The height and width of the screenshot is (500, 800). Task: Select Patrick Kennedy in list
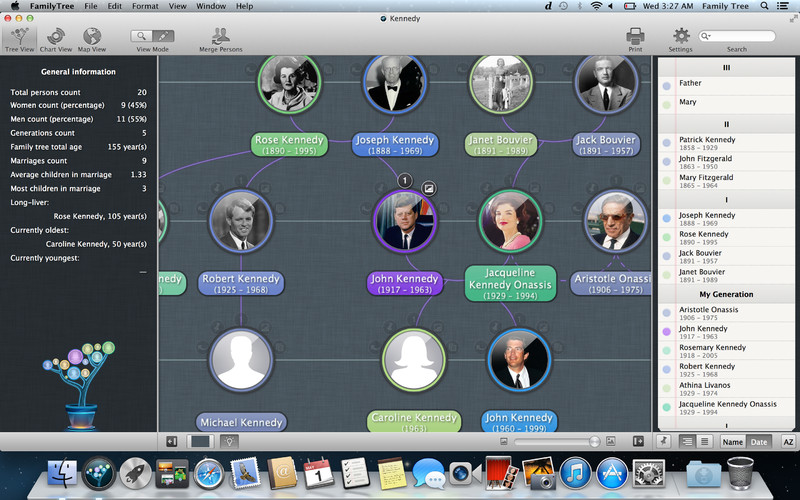(x=727, y=143)
